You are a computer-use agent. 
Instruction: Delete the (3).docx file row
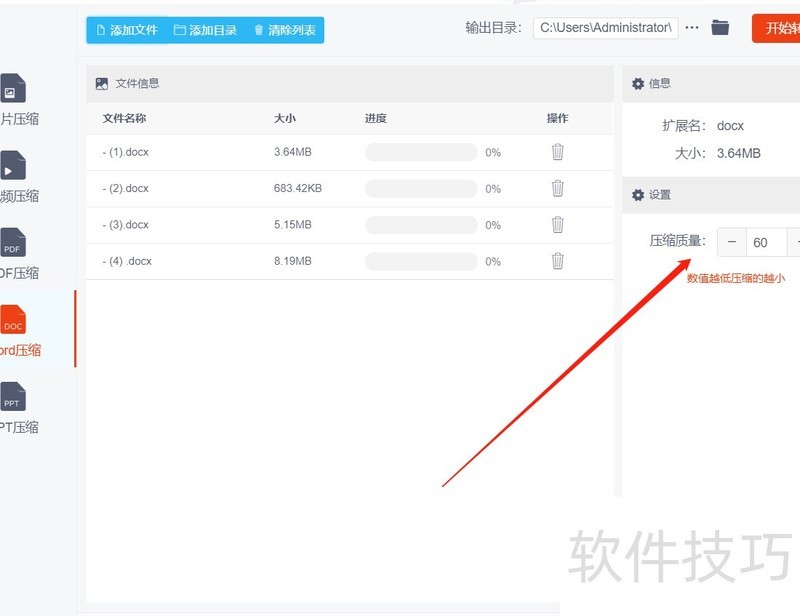[558, 225]
